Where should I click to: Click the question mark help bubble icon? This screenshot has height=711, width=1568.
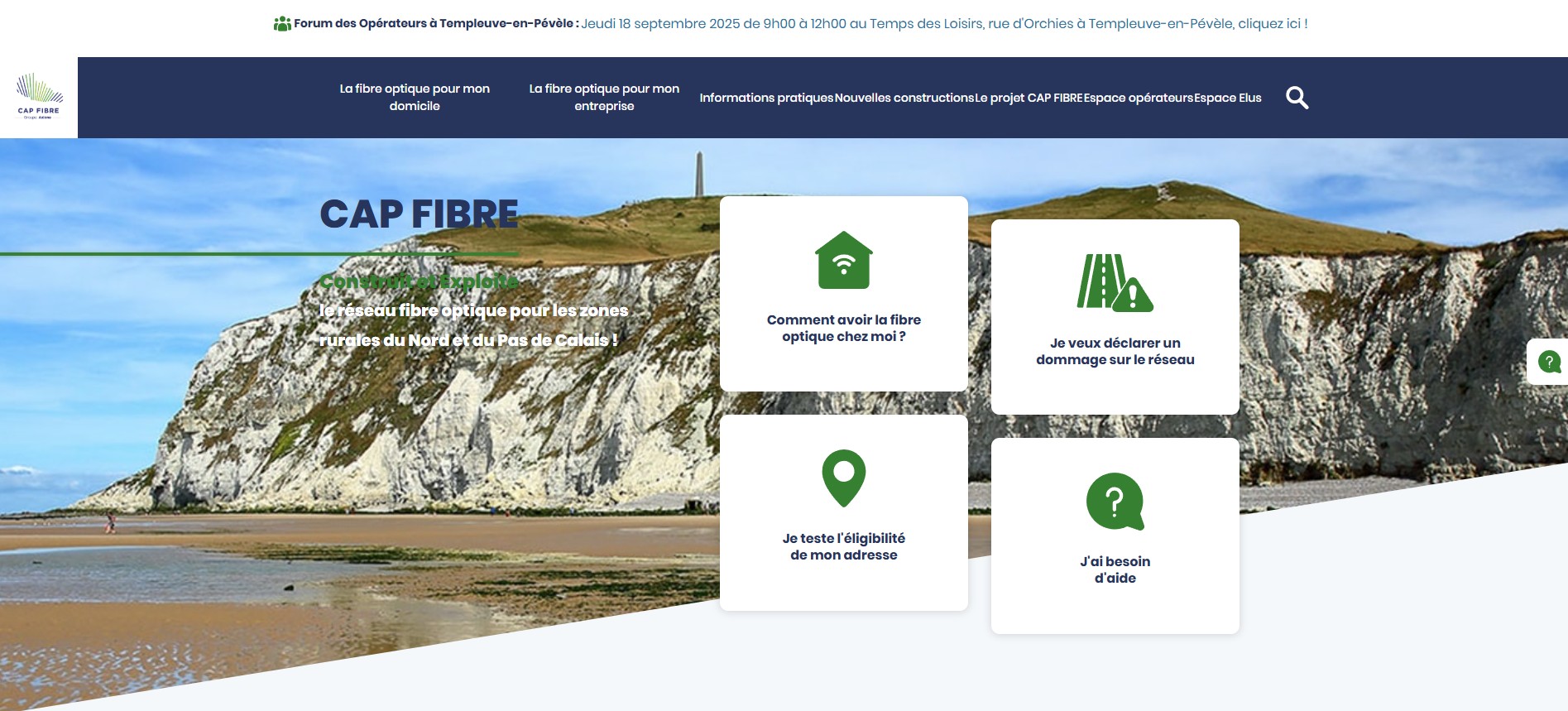(1115, 501)
